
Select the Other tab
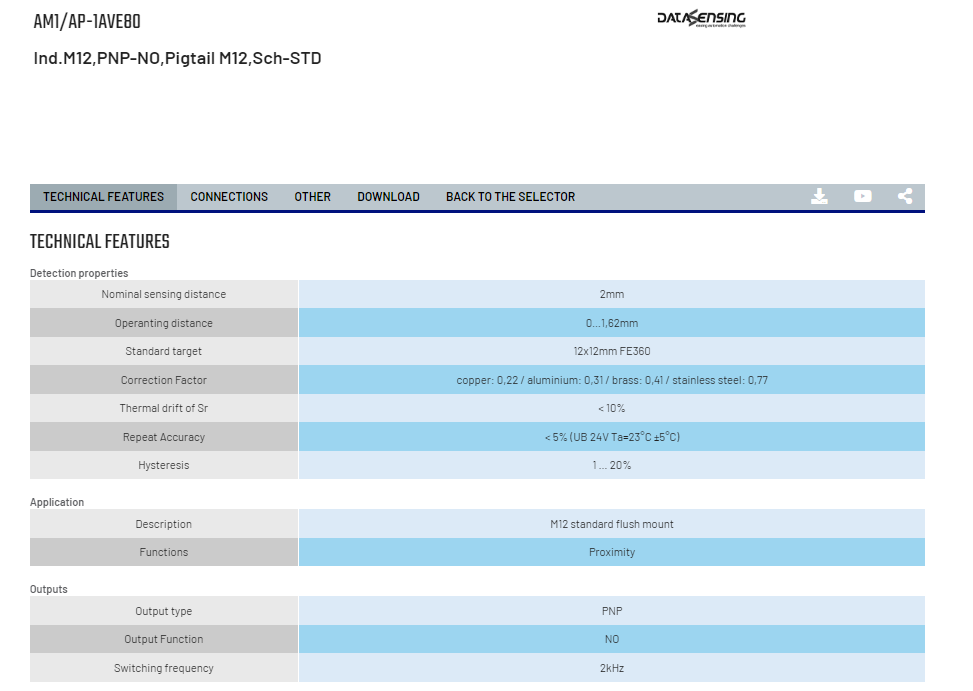pos(312,197)
